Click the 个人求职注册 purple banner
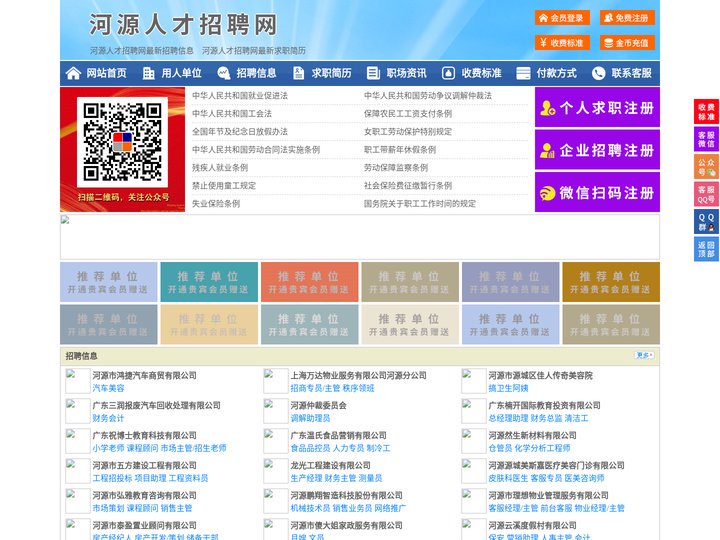The image size is (720, 540). pos(597,107)
